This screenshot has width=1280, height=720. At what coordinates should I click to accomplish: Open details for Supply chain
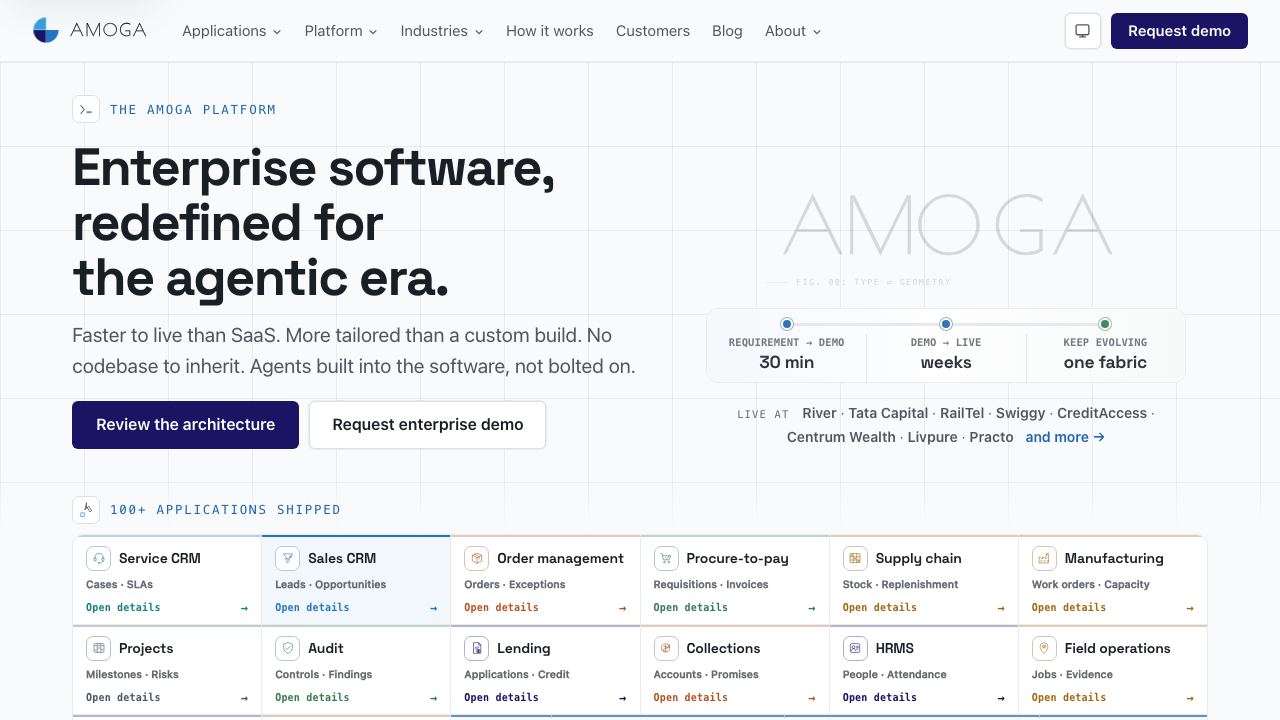pos(880,607)
